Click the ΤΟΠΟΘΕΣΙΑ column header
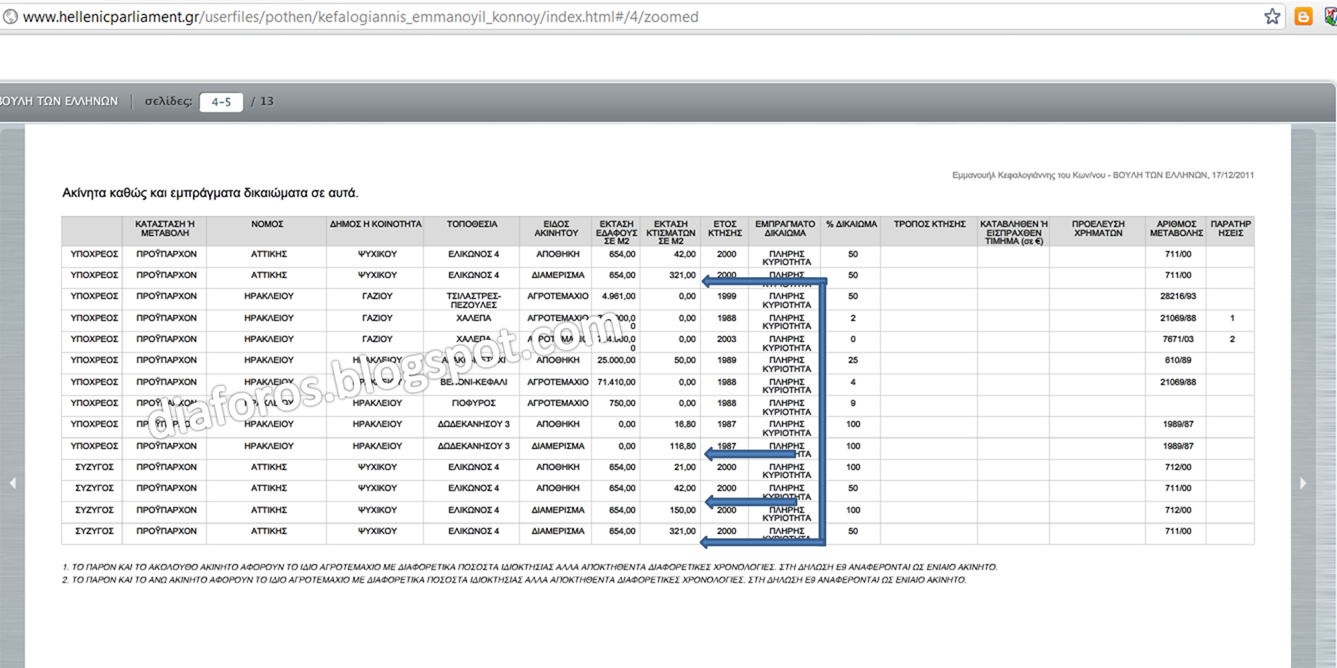The image size is (1337, 668). click(472, 225)
